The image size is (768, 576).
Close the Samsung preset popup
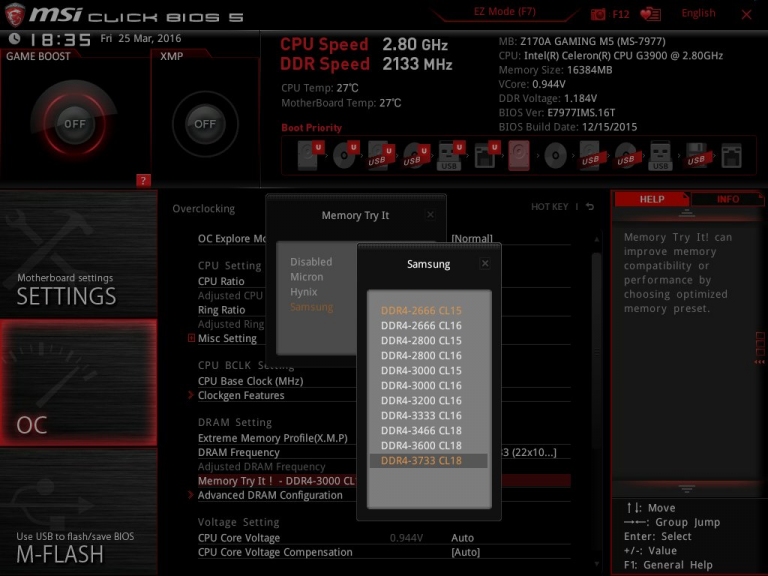[485, 264]
